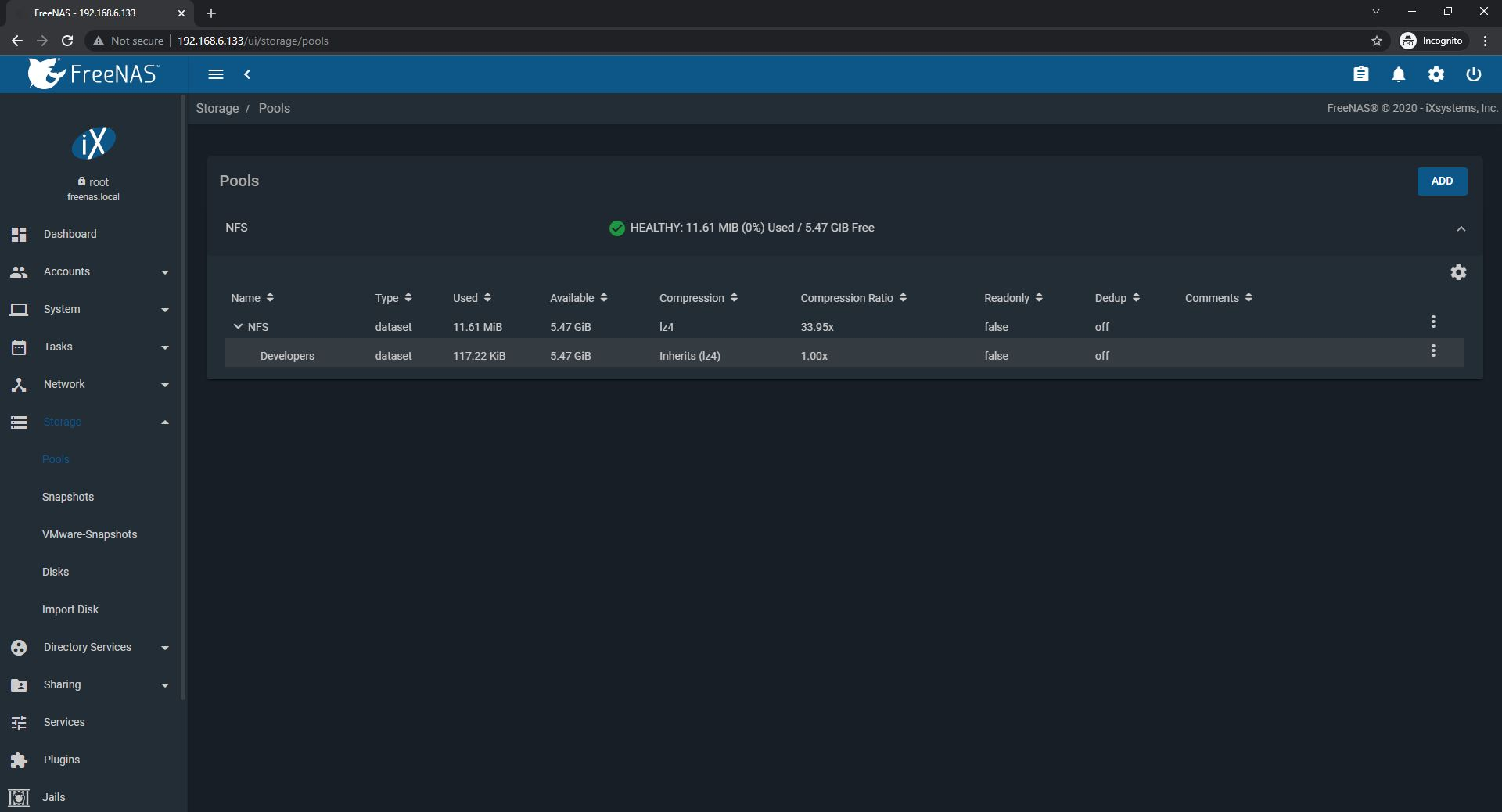Viewport: 1502px width, 812px height.
Task: Open Disks menu item
Action: (56, 572)
